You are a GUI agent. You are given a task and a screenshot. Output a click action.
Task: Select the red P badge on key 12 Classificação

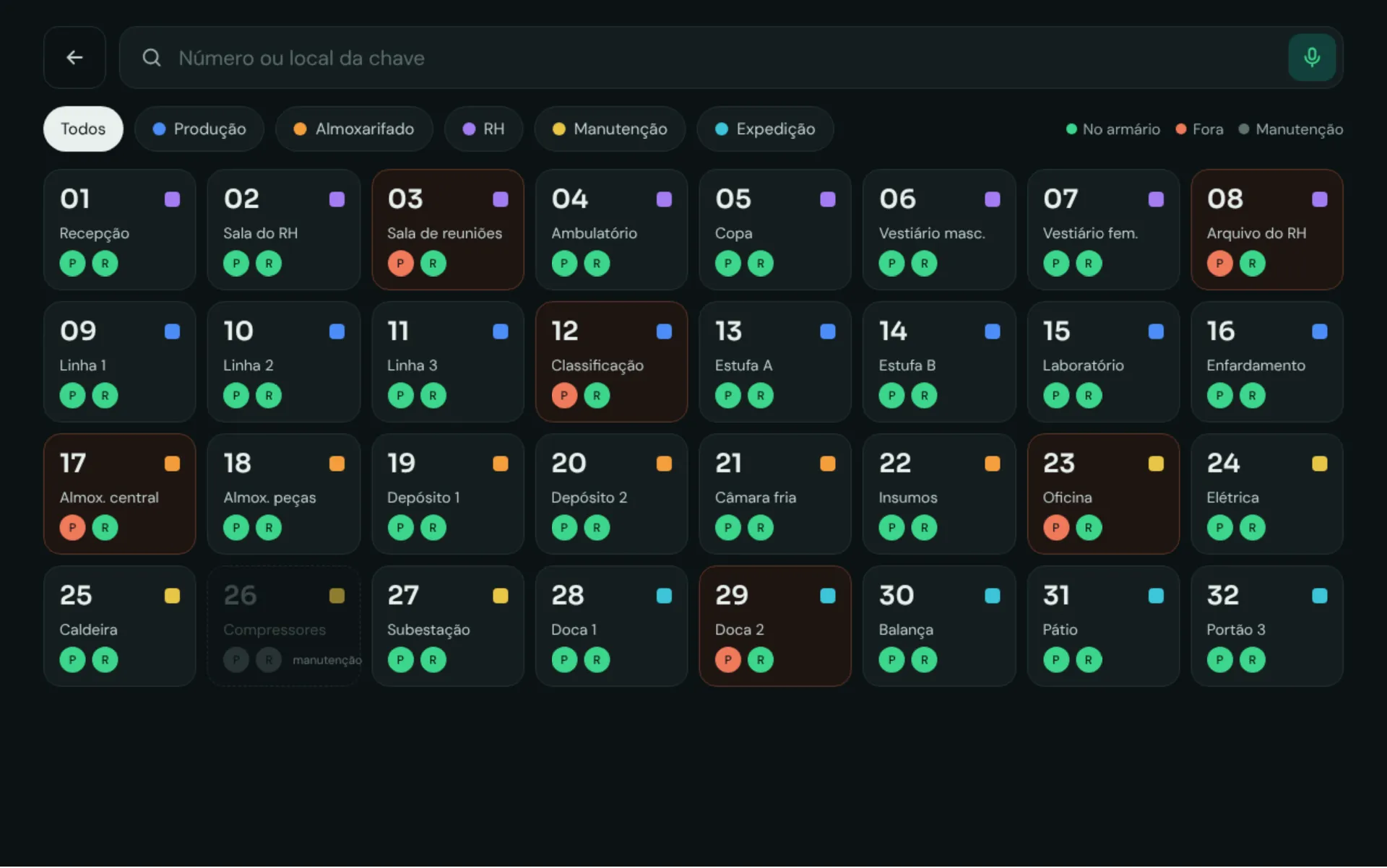564,396
